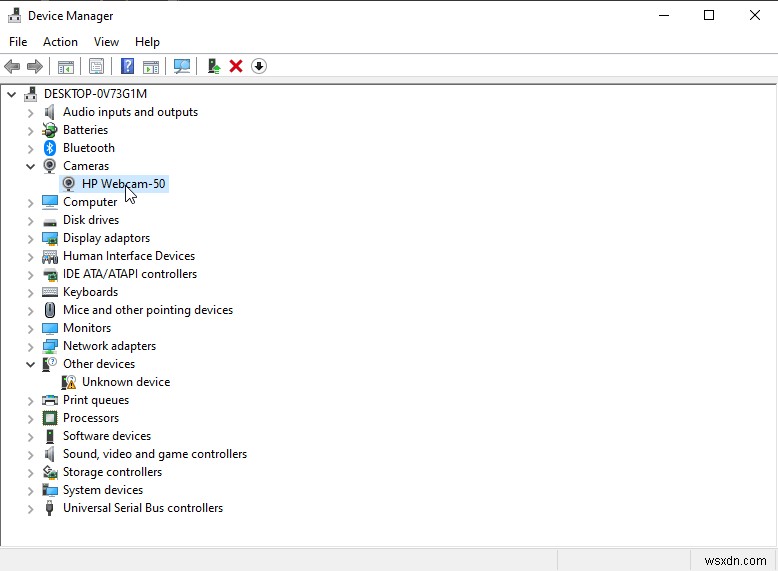Click the Processors chip icon
The width and height of the screenshot is (778, 571).
click(50, 418)
